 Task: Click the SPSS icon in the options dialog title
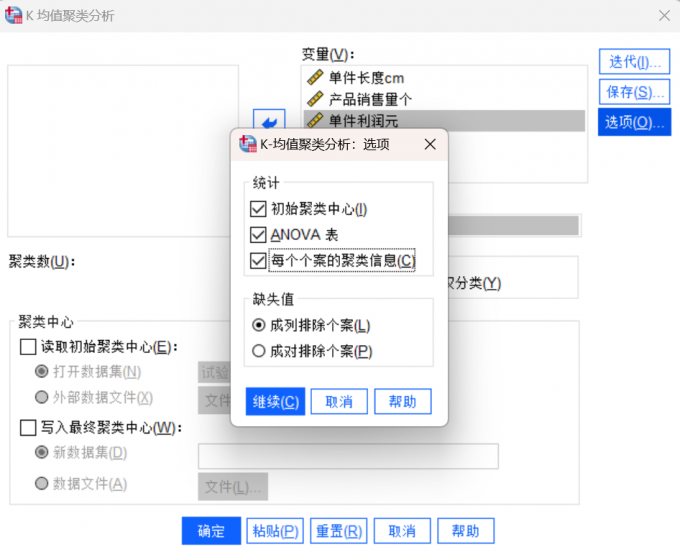(x=248, y=144)
